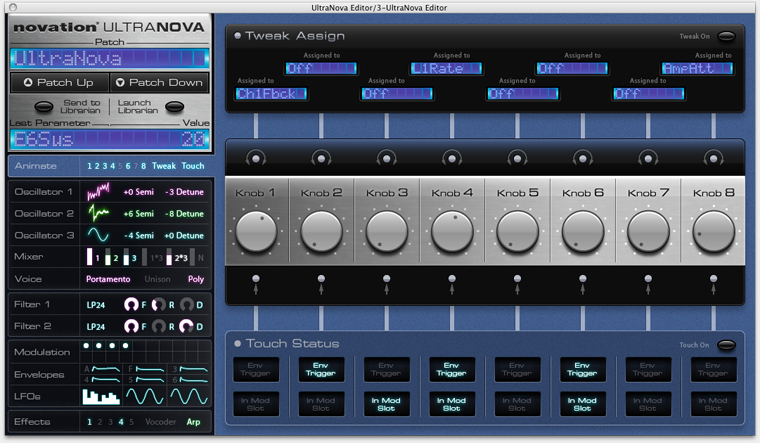
Task: Open the L1Rate tweak assignment field
Action: coord(446,68)
